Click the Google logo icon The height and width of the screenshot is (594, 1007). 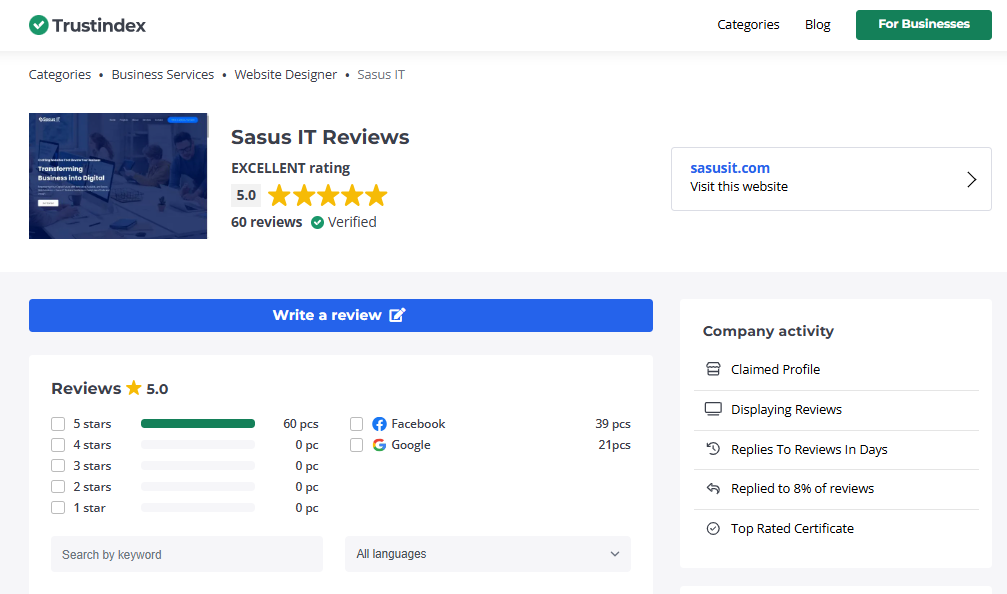coord(379,445)
